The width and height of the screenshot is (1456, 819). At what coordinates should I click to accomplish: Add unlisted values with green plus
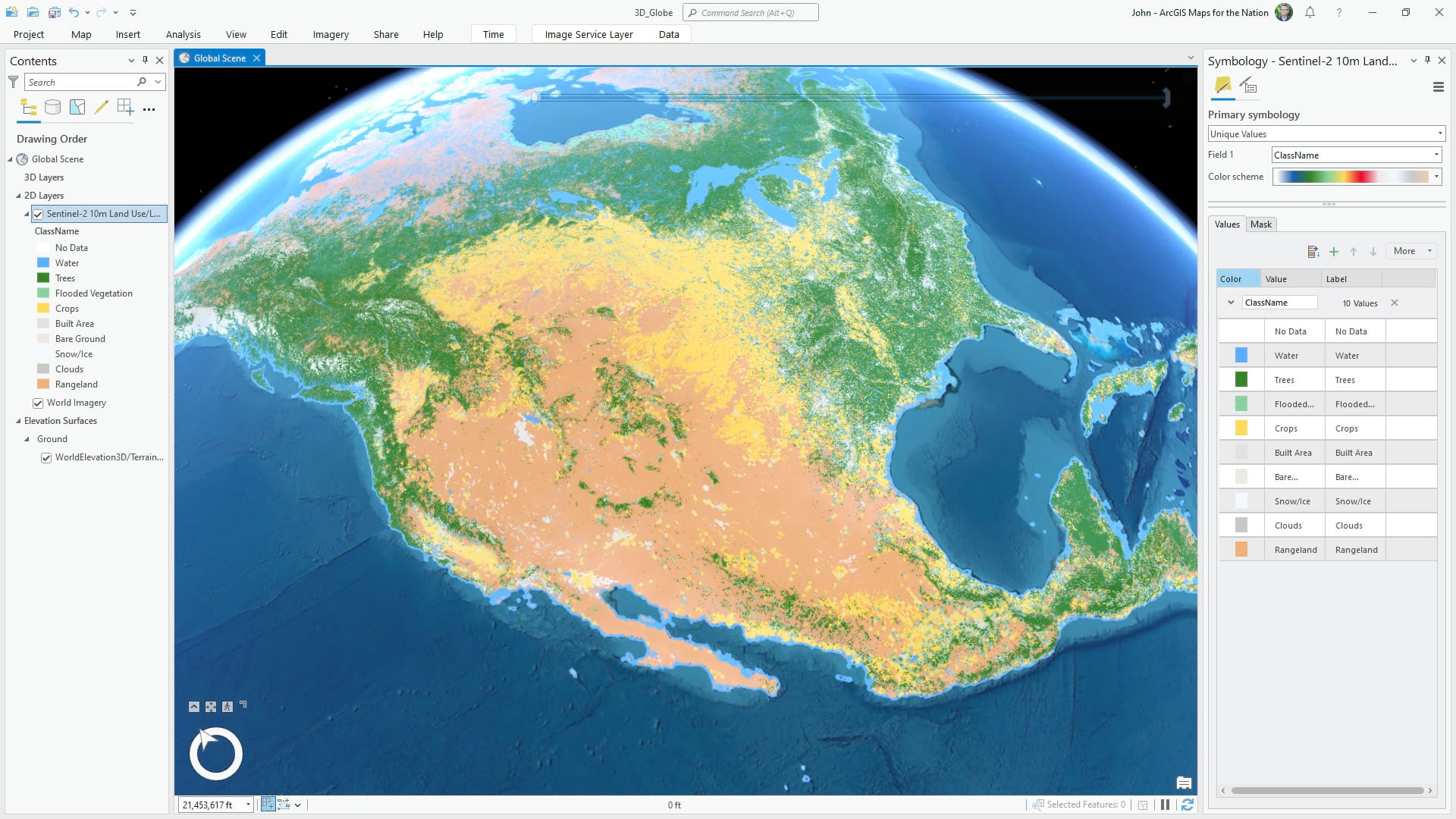click(1334, 252)
